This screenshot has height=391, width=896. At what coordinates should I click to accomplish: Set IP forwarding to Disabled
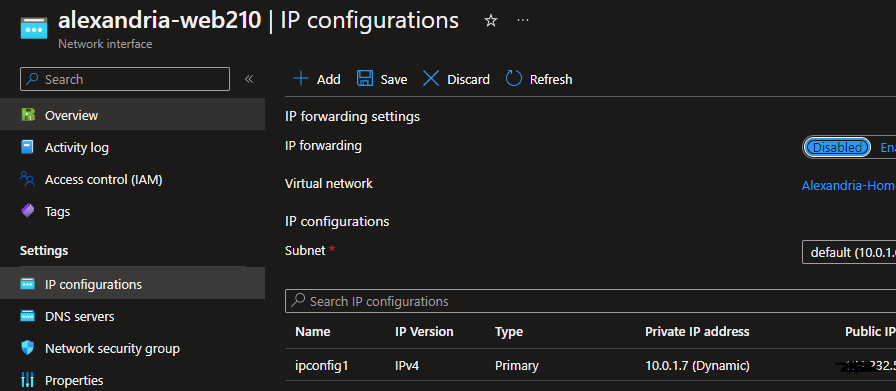[837, 147]
